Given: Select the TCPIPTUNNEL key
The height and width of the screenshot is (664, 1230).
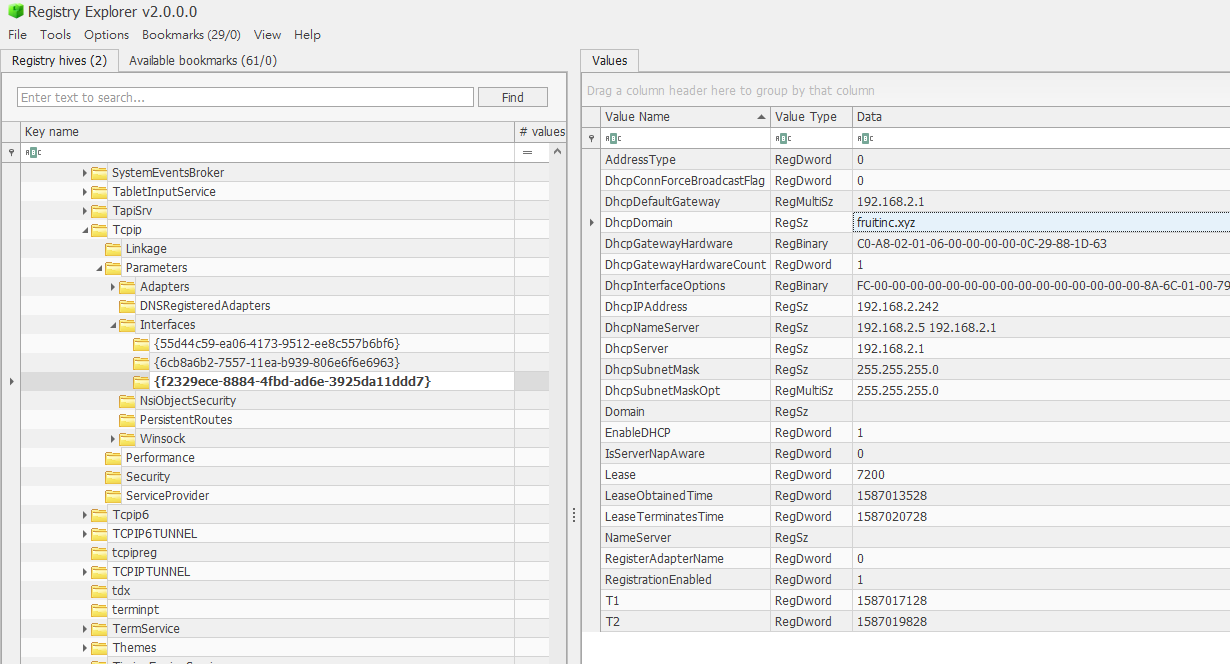Looking at the screenshot, I should (151, 572).
